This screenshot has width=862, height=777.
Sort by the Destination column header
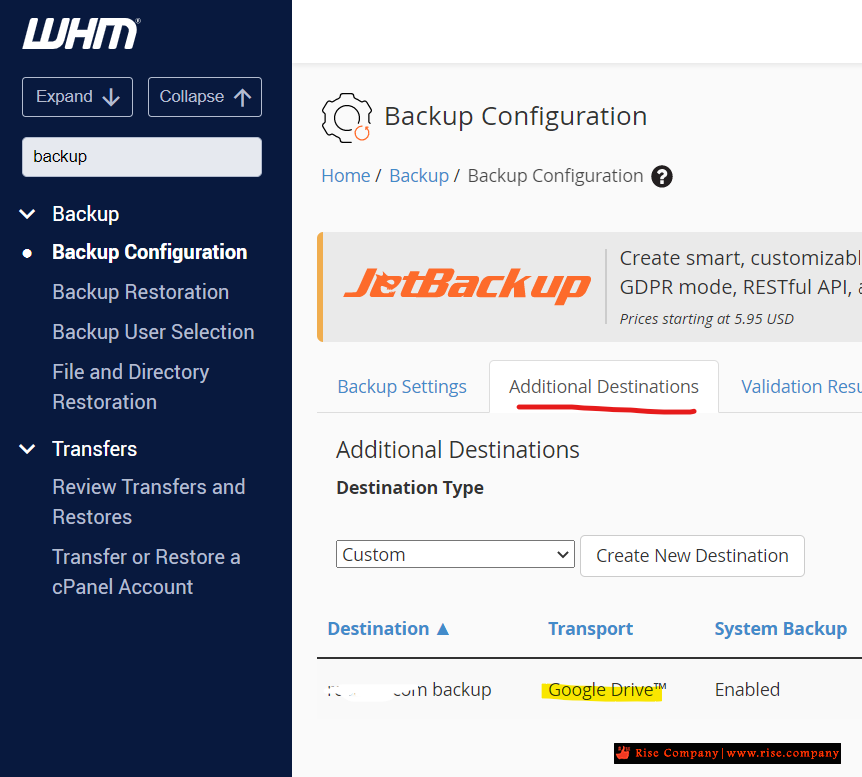pos(388,629)
